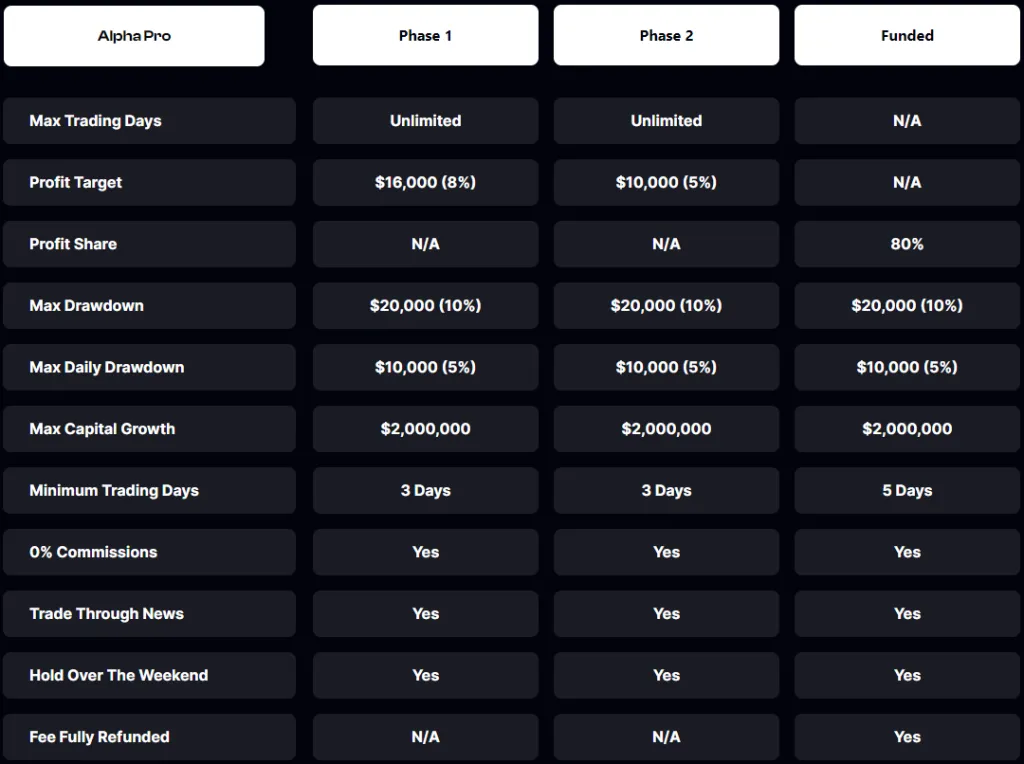Click the 5 Days cell in Funded column

click(x=906, y=490)
